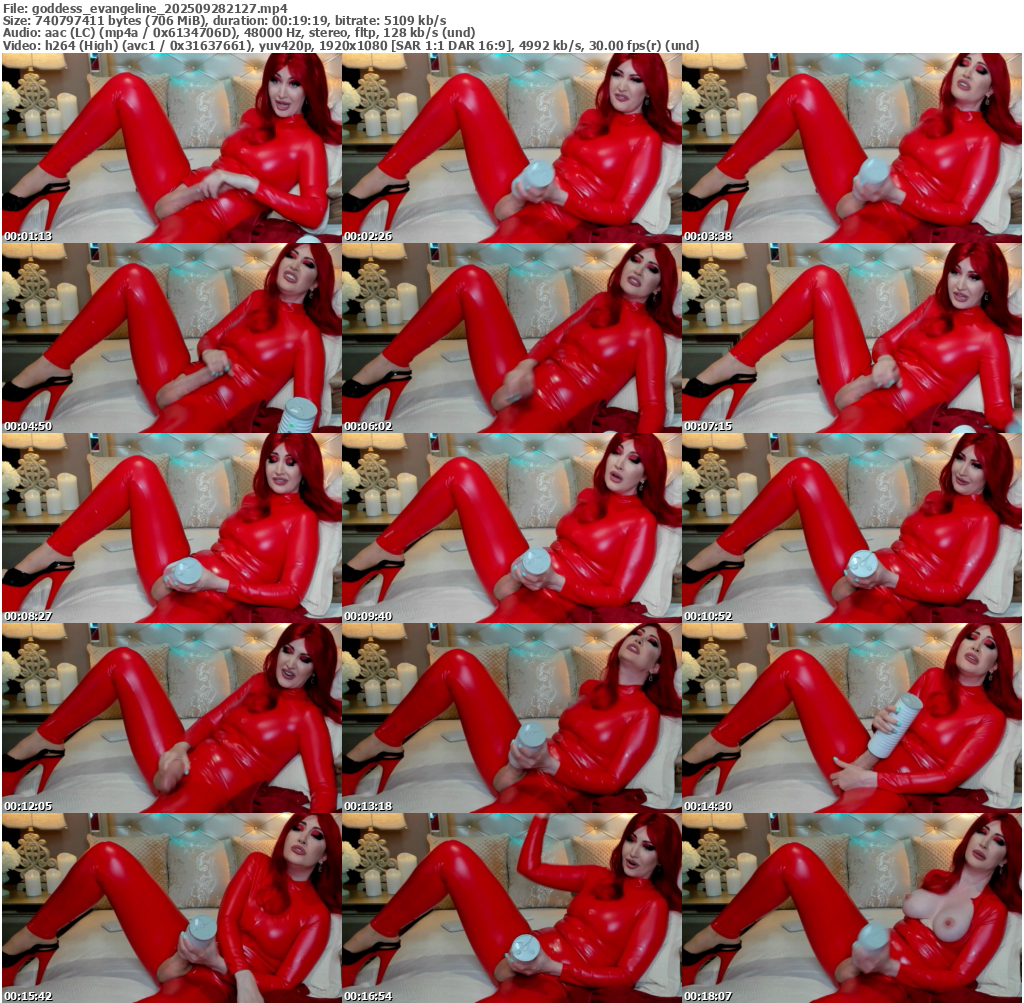Screen dimensions: 1024x1003
Task: Click the Video h264 codec info line
Action: coord(350,45)
